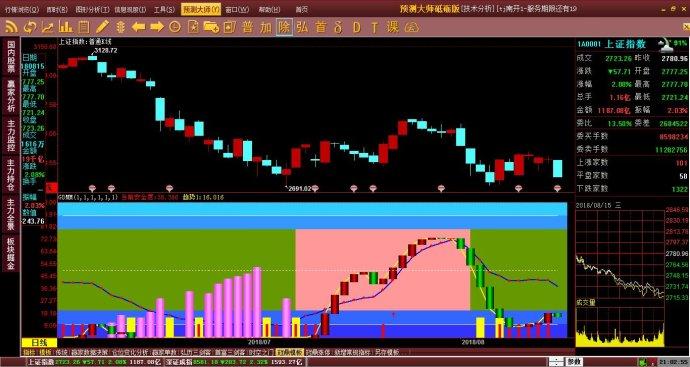
Task: Click the white spinner control in status bar
Action: [x=557, y=362]
